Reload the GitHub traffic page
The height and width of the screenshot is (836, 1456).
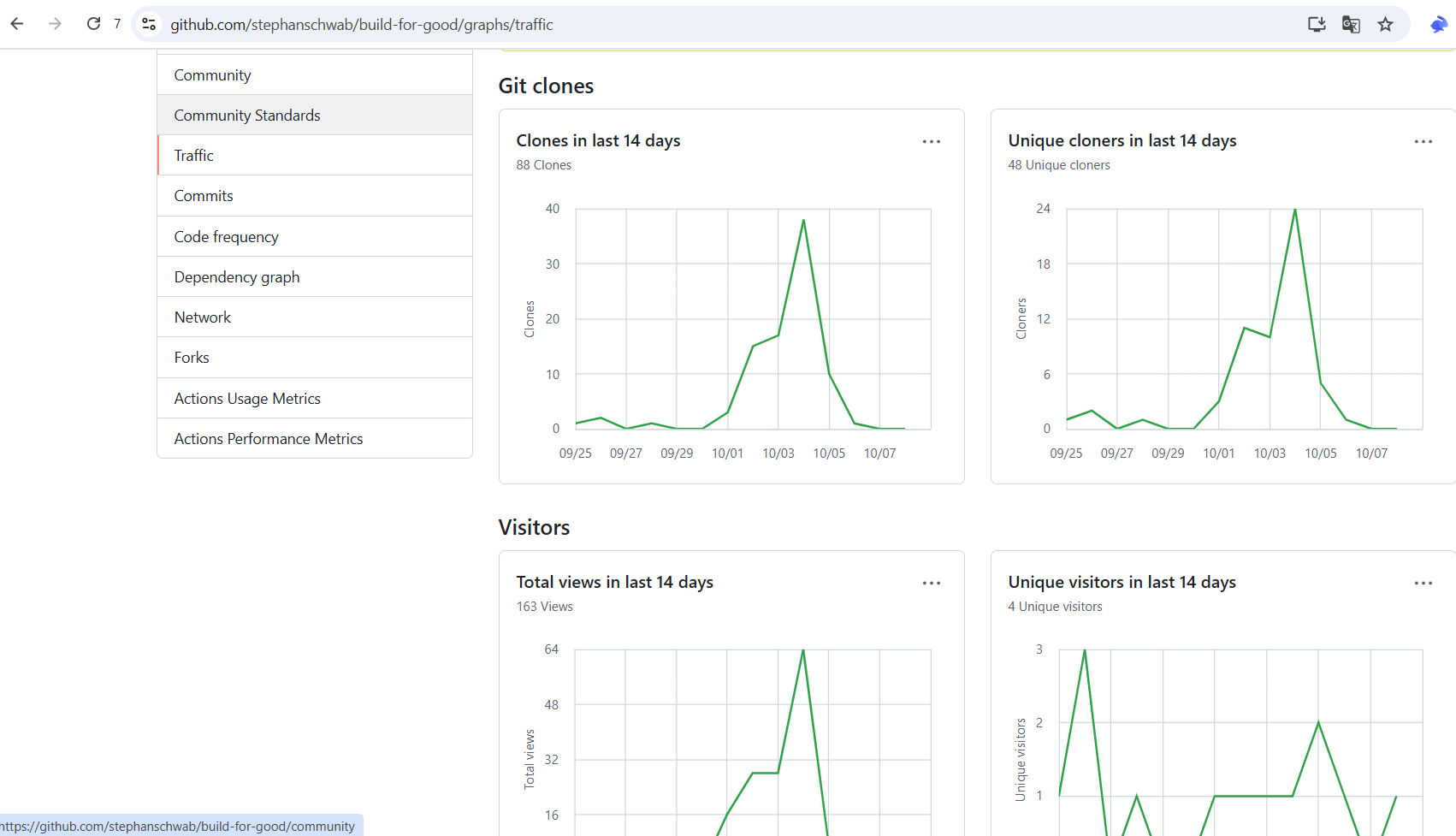click(93, 24)
